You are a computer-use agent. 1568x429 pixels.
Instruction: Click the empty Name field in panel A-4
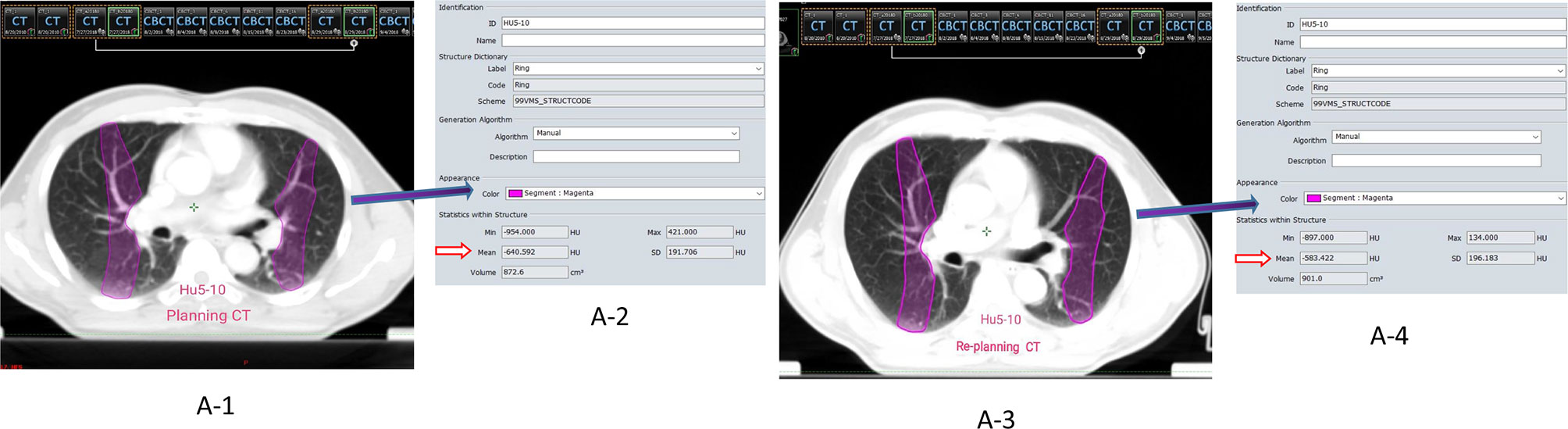tap(1433, 42)
